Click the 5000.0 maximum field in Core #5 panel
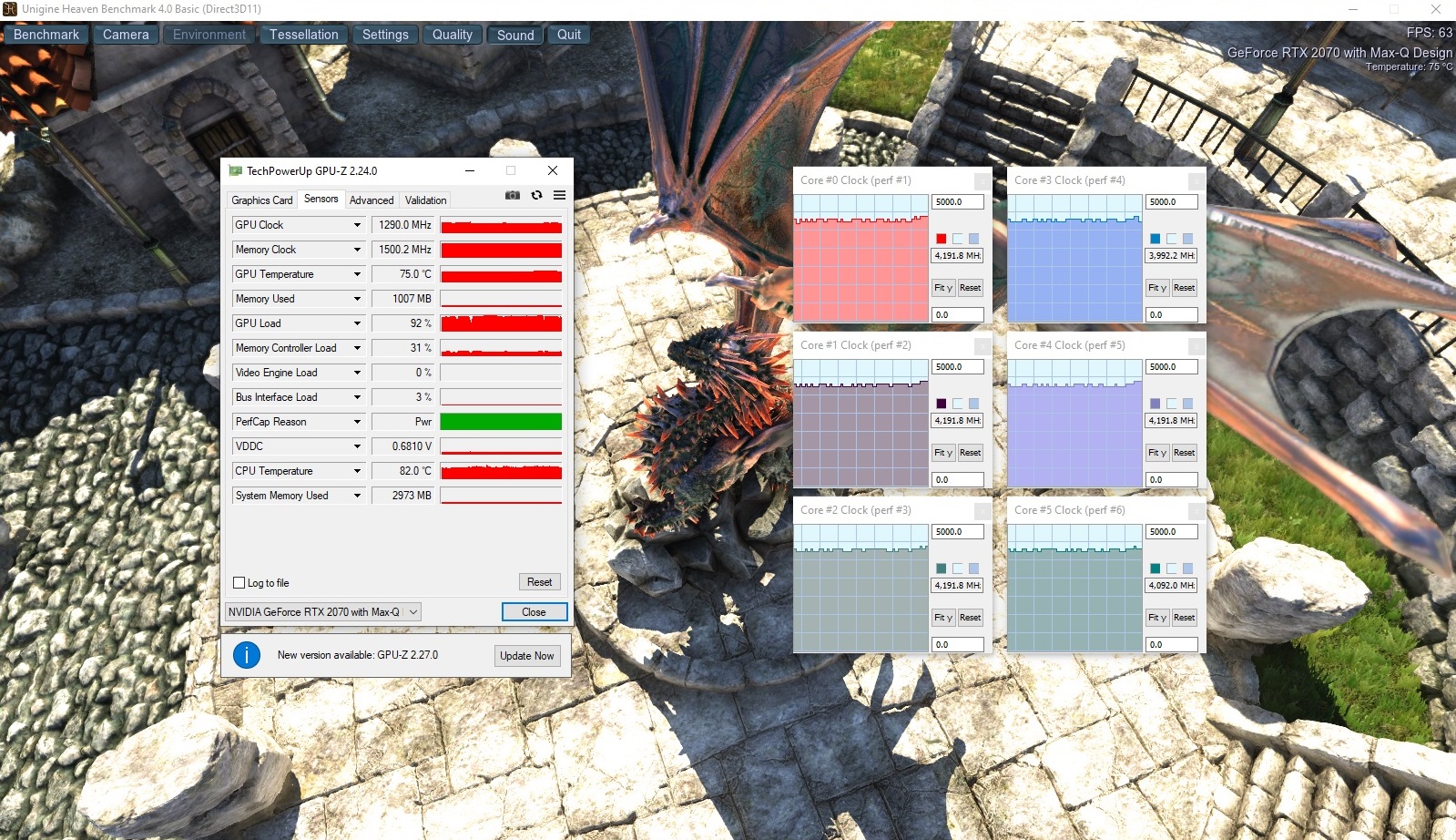The image size is (1456, 840). (x=1172, y=532)
